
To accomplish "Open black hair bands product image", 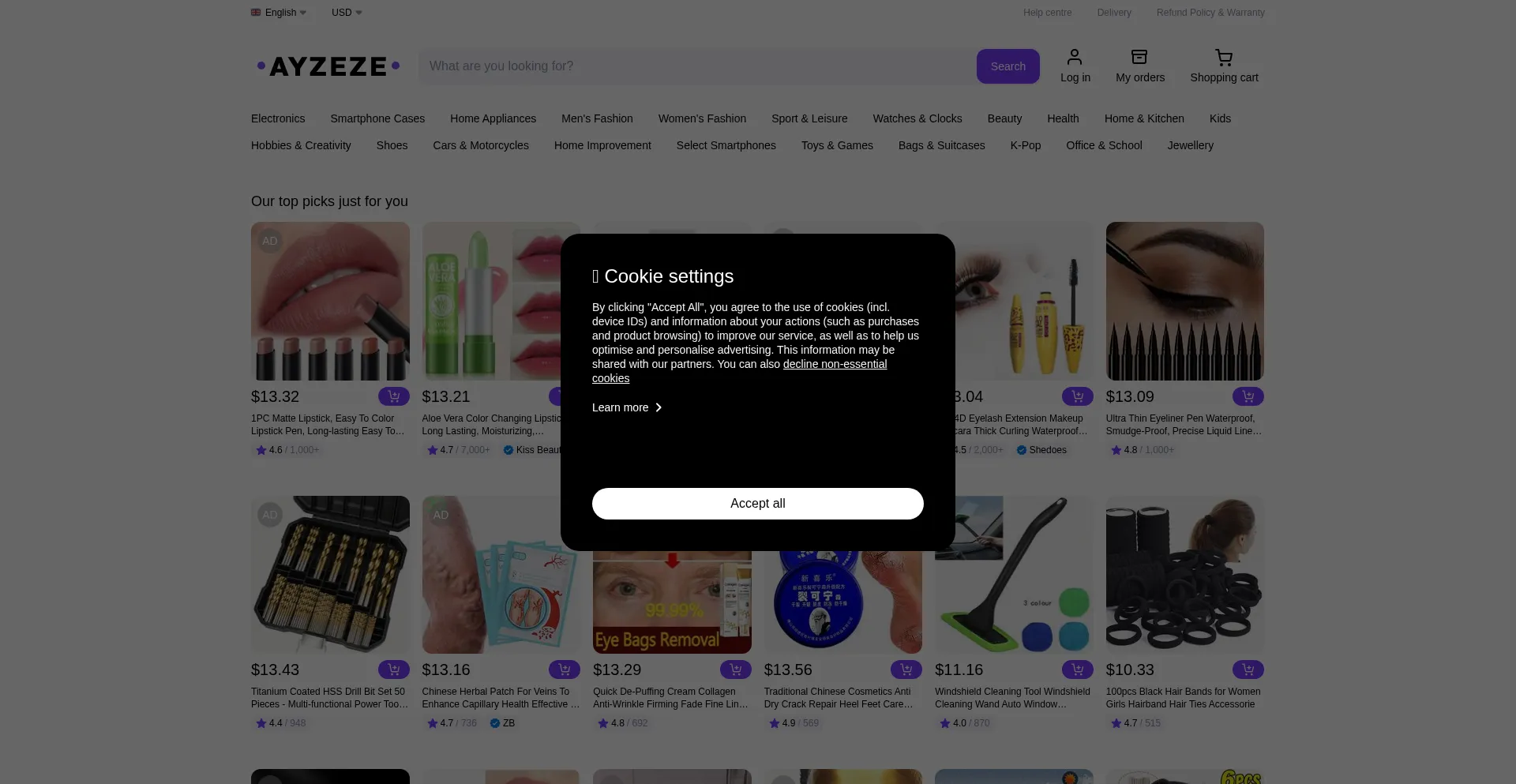I will (x=1184, y=575).
